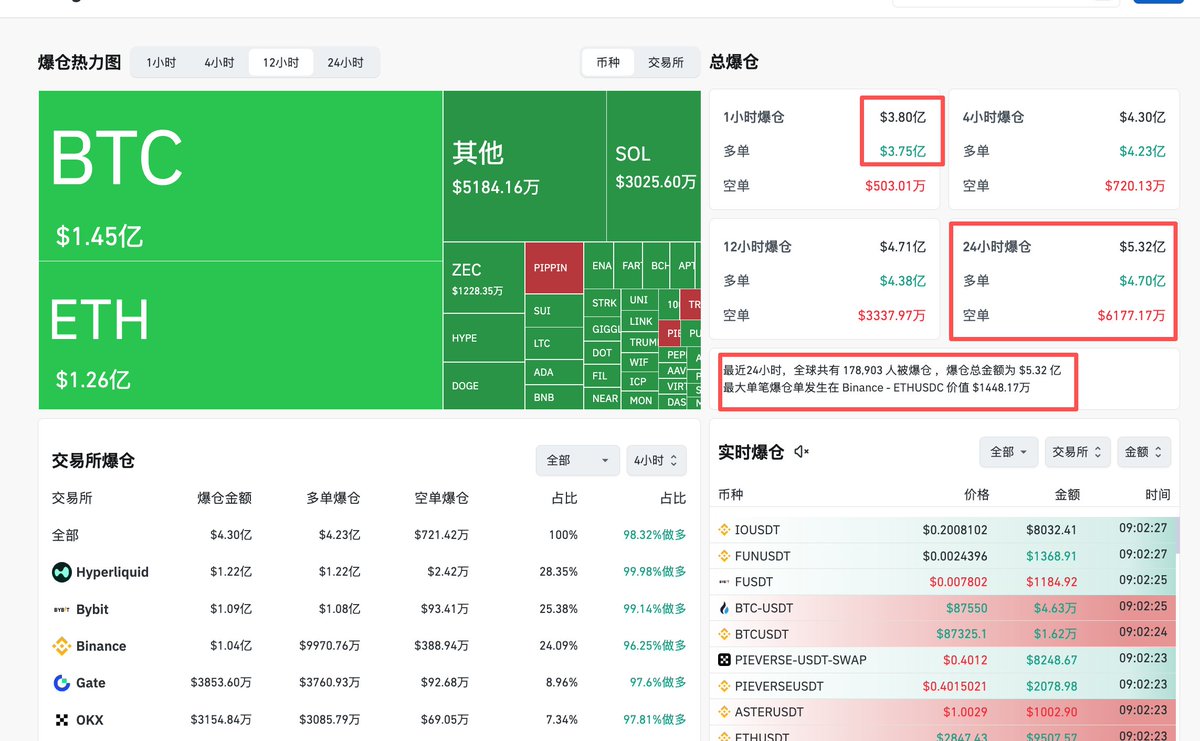Viewport: 1200px width, 741px height.
Task: Click the icon beside IOUSDT row
Action: (725, 529)
